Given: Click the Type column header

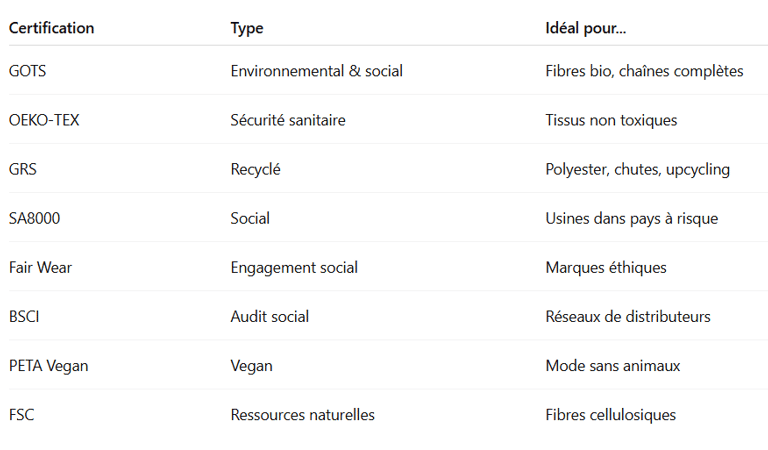Looking at the screenshot, I should [247, 28].
